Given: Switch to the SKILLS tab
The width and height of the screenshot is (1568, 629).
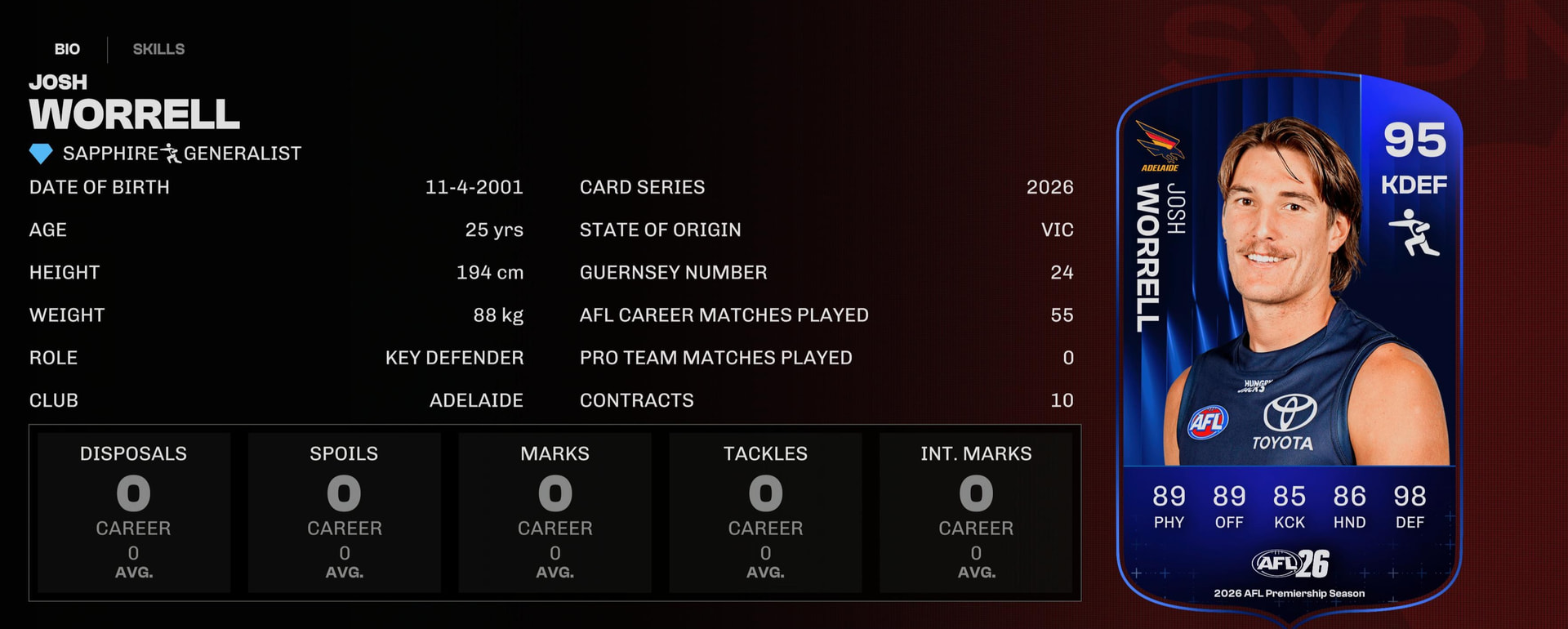Looking at the screenshot, I should point(158,49).
